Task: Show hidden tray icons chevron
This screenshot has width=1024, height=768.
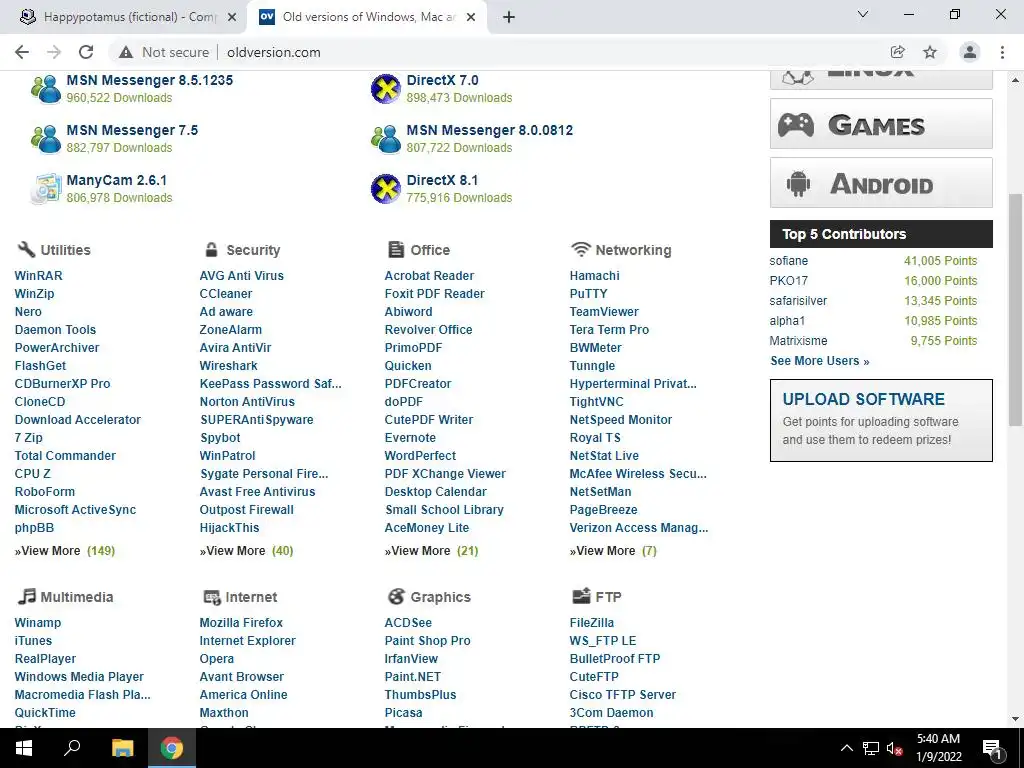Action: [x=846, y=748]
